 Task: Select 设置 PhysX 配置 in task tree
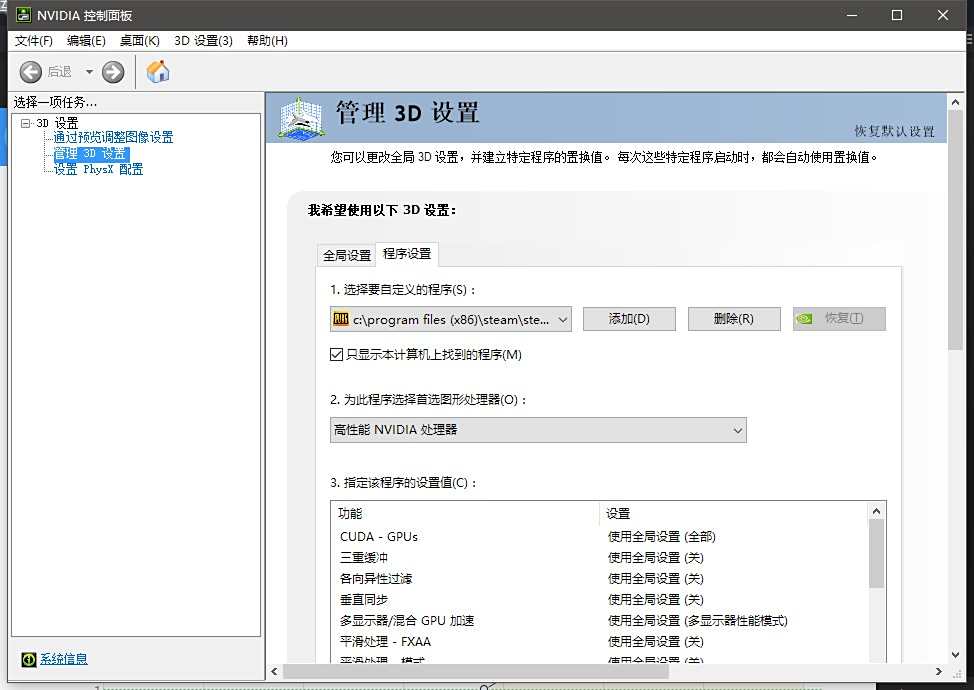click(98, 169)
